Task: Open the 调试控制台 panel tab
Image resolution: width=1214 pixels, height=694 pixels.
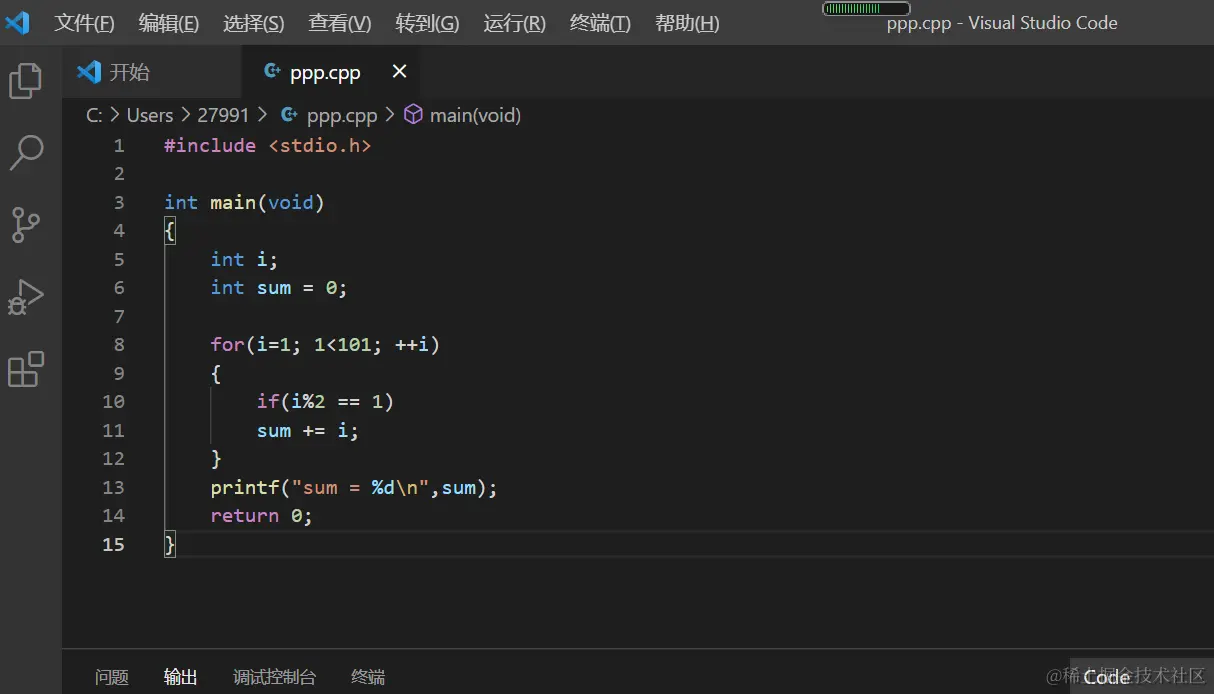Action: click(275, 677)
